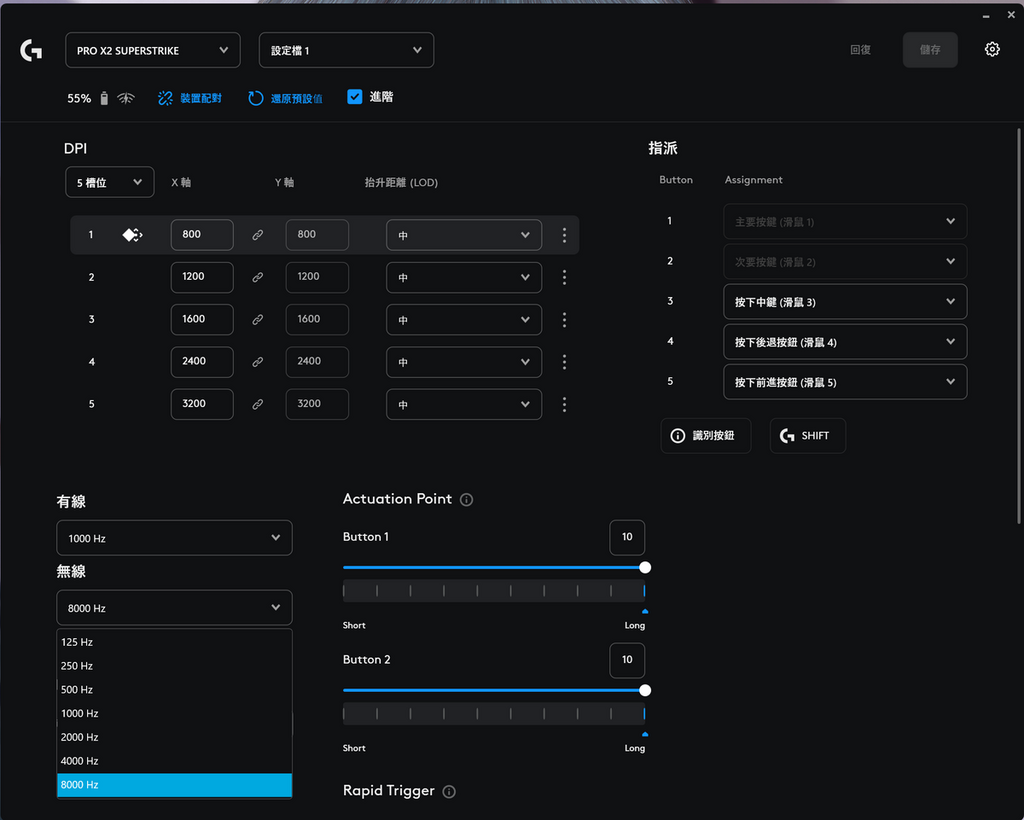Image resolution: width=1024 pixels, height=820 pixels.
Task: Uncheck the 進階 advanced checkbox
Action: (354, 97)
